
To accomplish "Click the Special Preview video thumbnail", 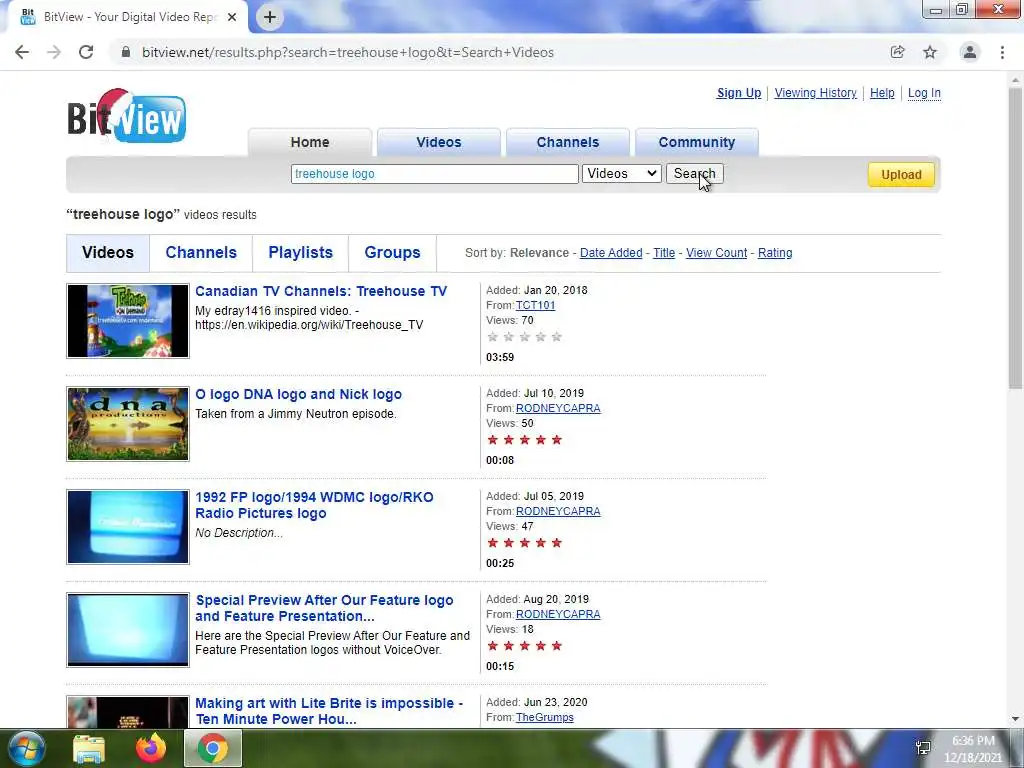I will (x=128, y=630).
